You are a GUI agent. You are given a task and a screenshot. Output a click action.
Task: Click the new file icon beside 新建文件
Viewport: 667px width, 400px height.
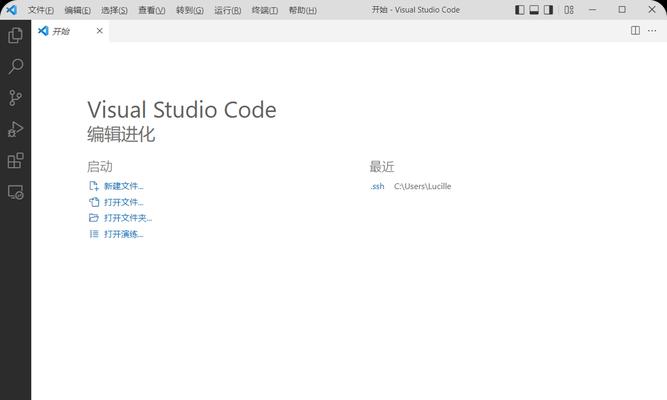(94, 186)
